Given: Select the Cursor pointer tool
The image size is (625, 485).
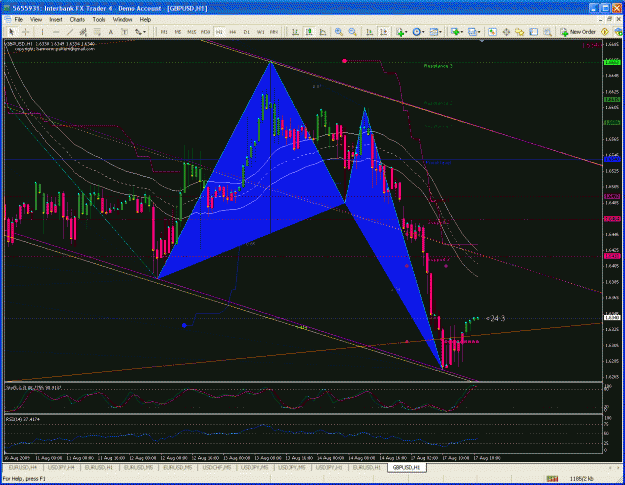Looking at the screenshot, I should point(11,32).
